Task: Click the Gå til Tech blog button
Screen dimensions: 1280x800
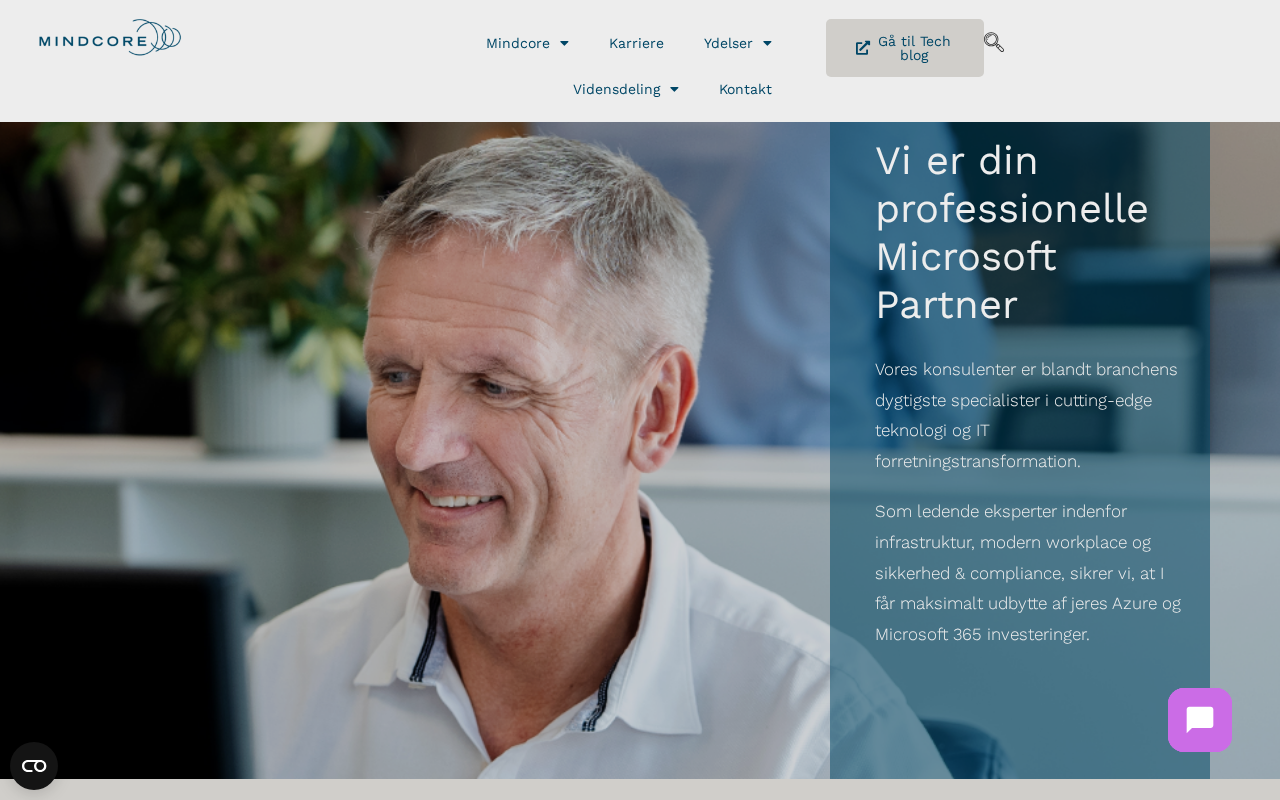Action: click(905, 48)
